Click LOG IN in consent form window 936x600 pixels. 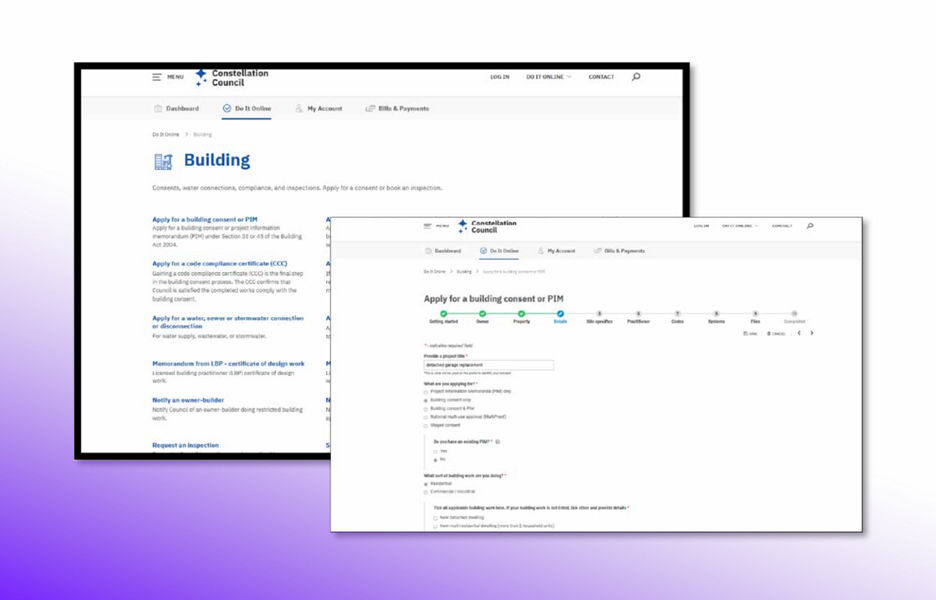701,226
